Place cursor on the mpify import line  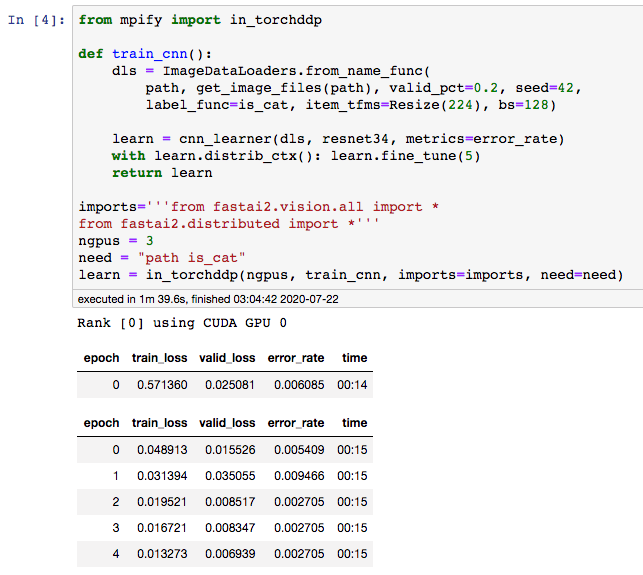(x=200, y=20)
